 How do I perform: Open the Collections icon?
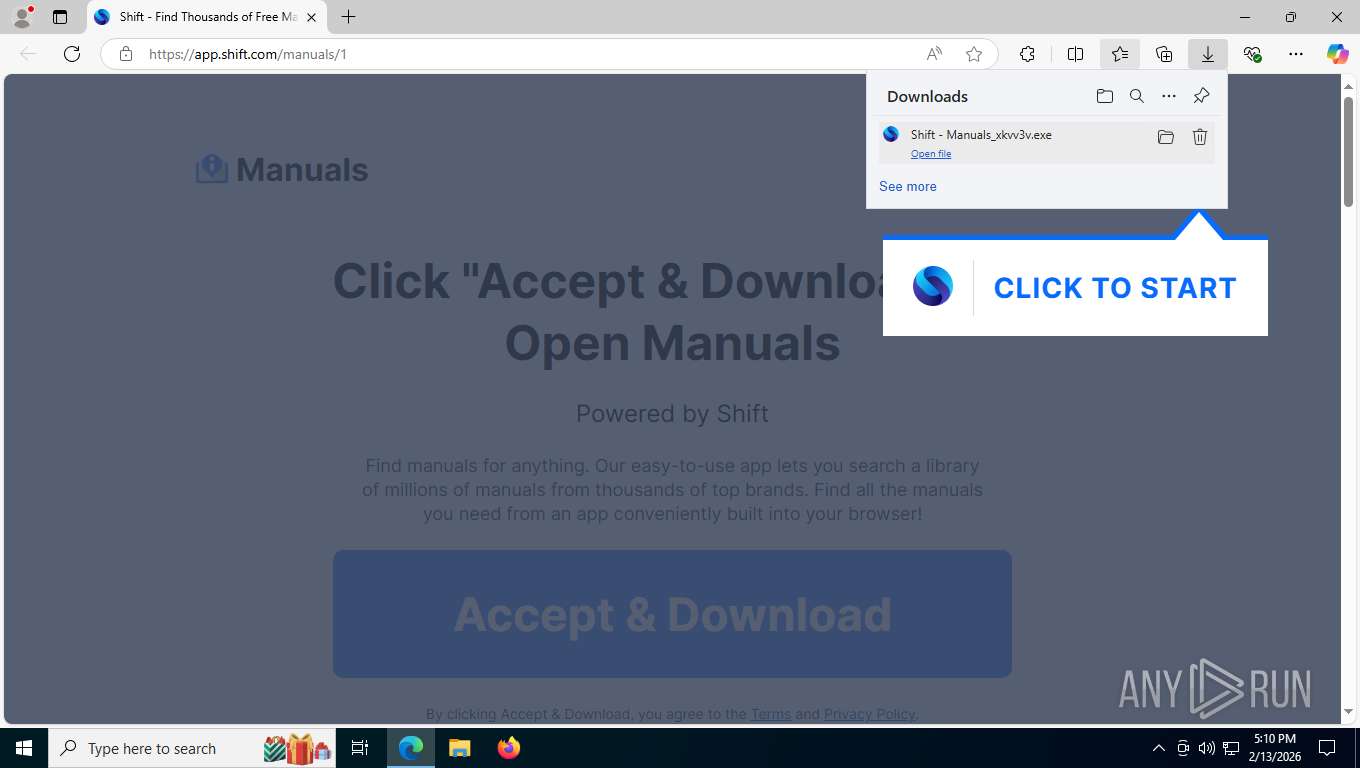click(x=1163, y=54)
